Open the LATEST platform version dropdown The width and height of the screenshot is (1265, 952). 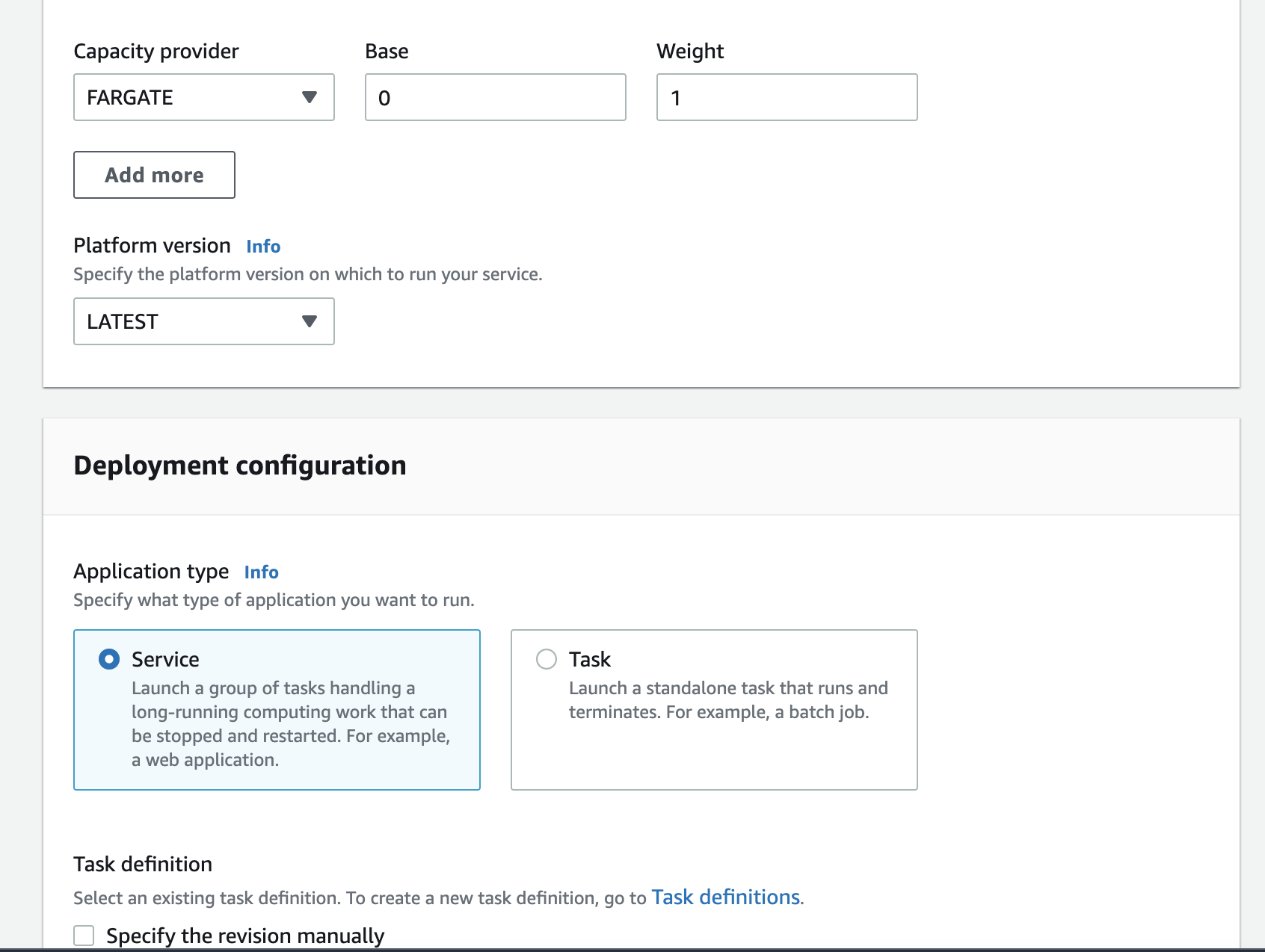point(203,321)
